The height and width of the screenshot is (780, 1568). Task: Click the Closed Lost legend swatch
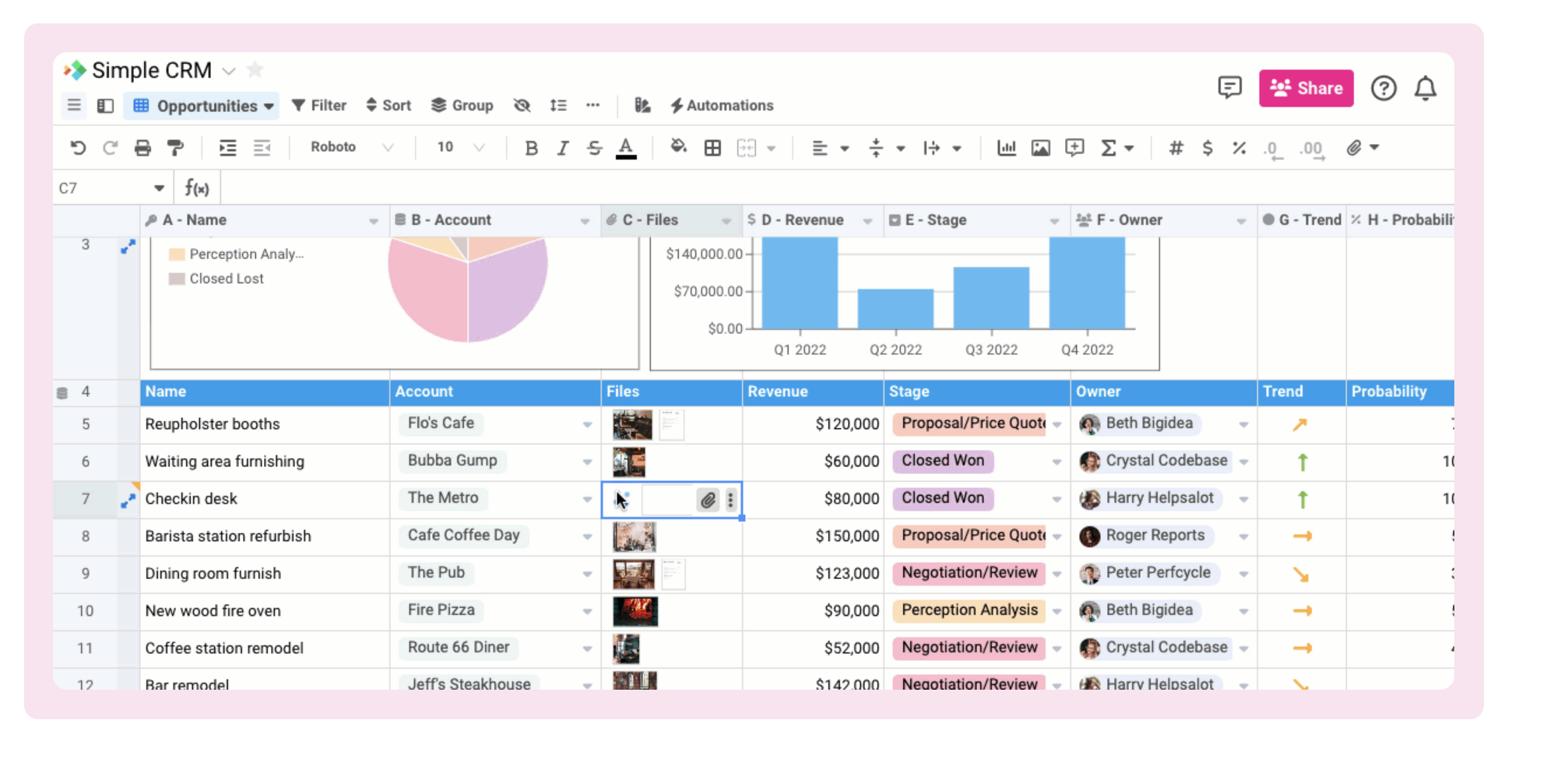click(x=177, y=279)
